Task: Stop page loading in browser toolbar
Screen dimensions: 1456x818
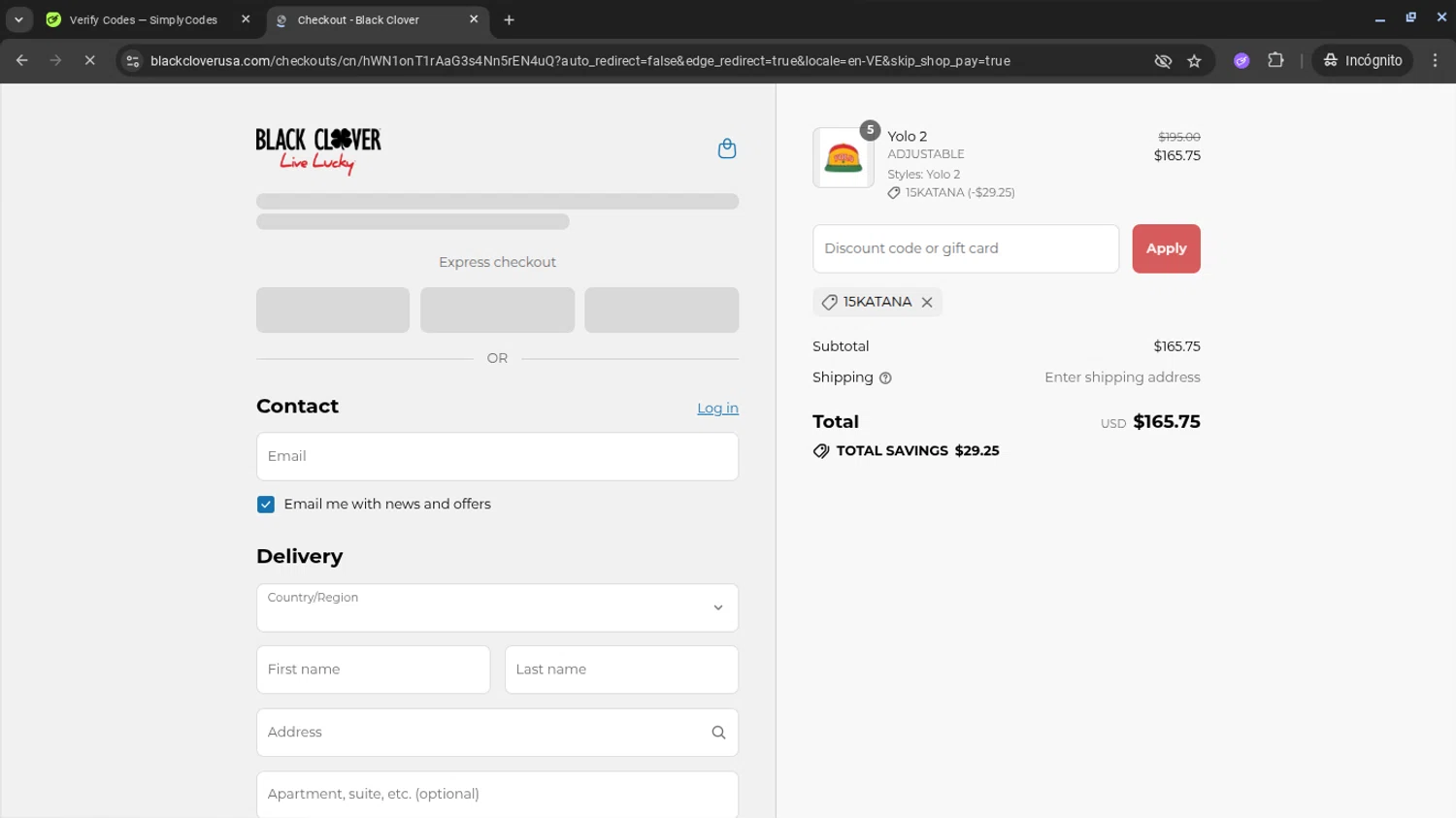Action: pyautogui.click(x=89, y=60)
